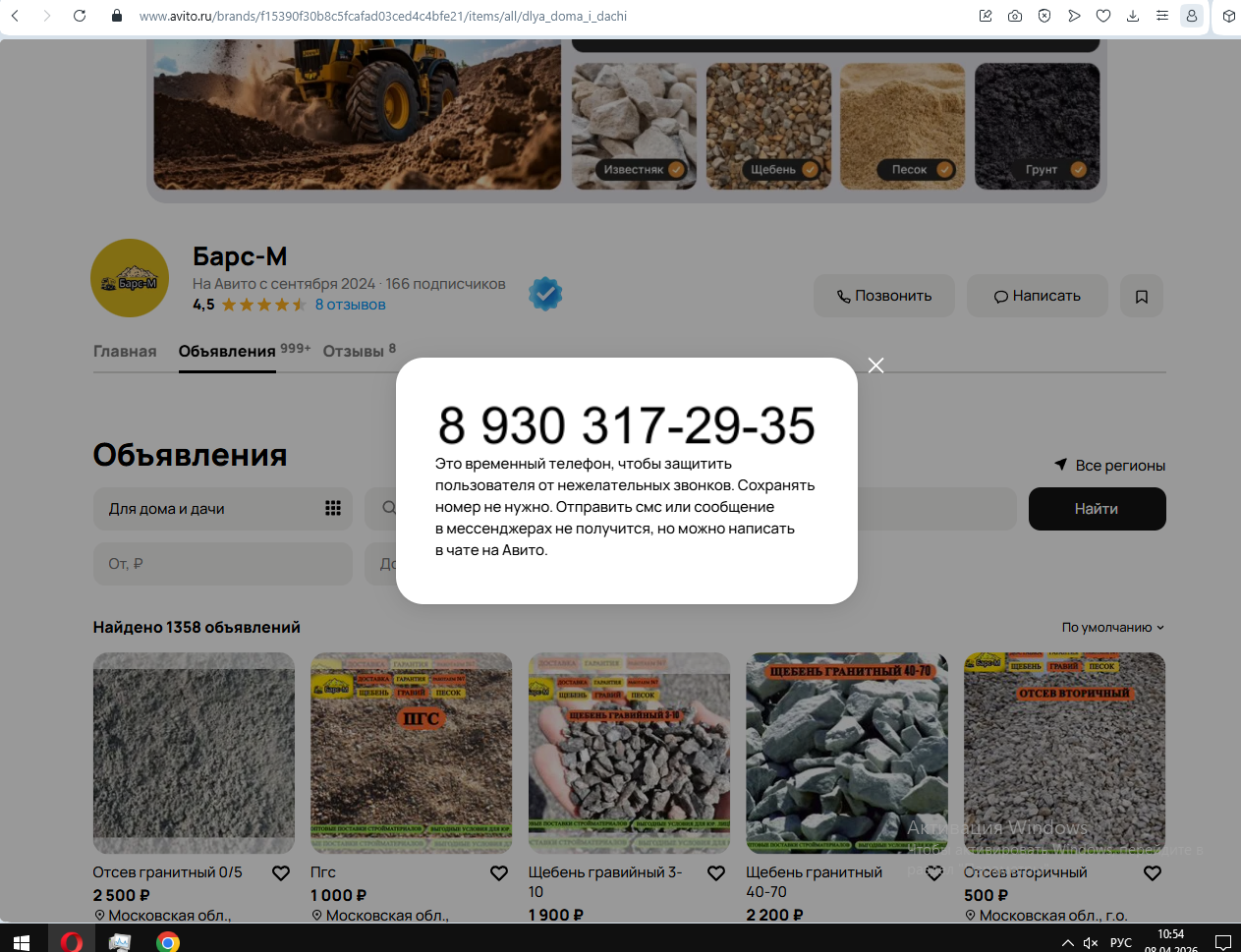Close the phone number popup
The image size is (1241, 952).
coord(875,365)
